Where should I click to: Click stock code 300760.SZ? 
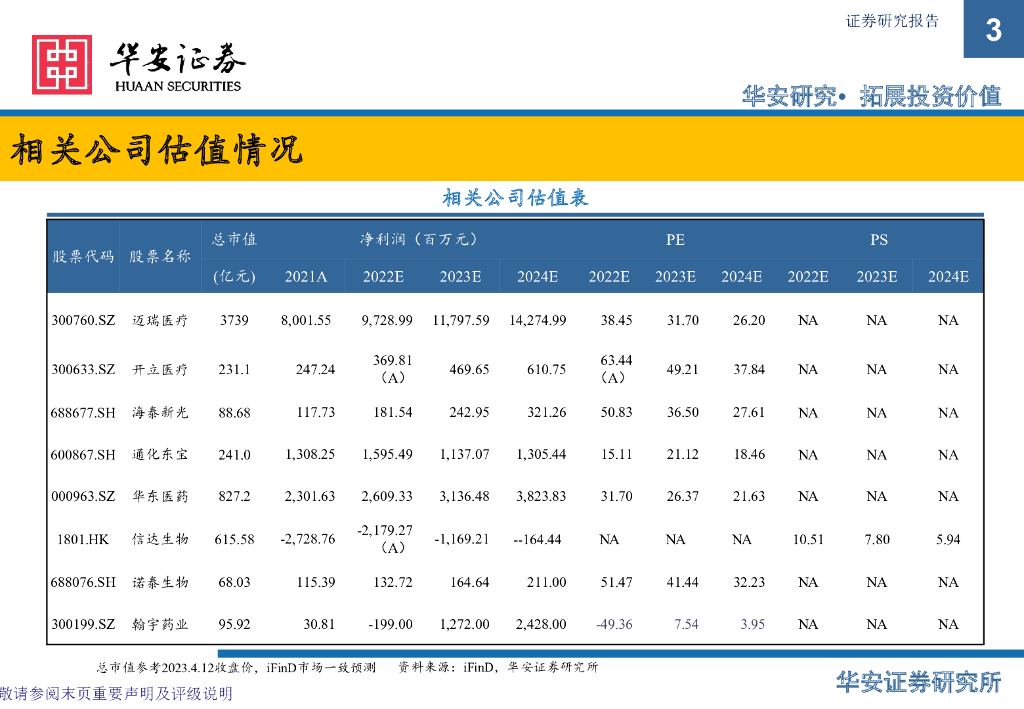pos(83,320)
